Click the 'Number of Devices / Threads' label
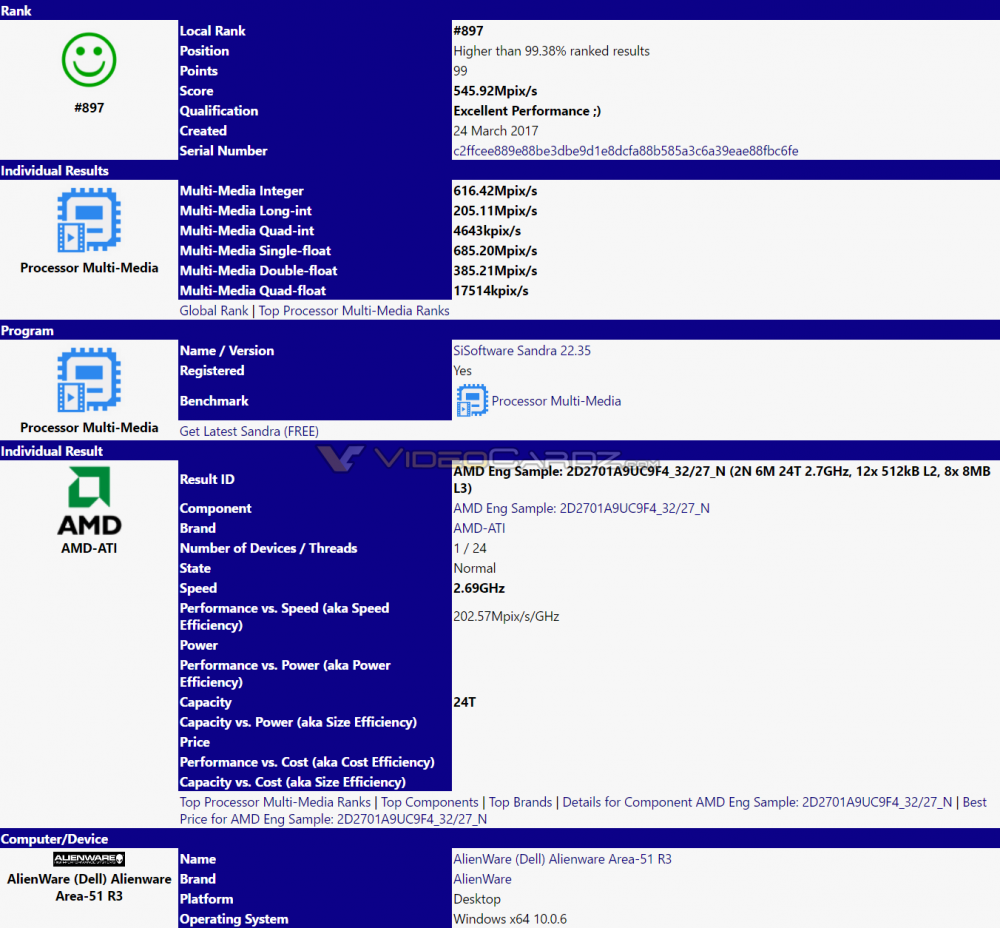The width and height of the screenshot is (1000, 928). 268,548
